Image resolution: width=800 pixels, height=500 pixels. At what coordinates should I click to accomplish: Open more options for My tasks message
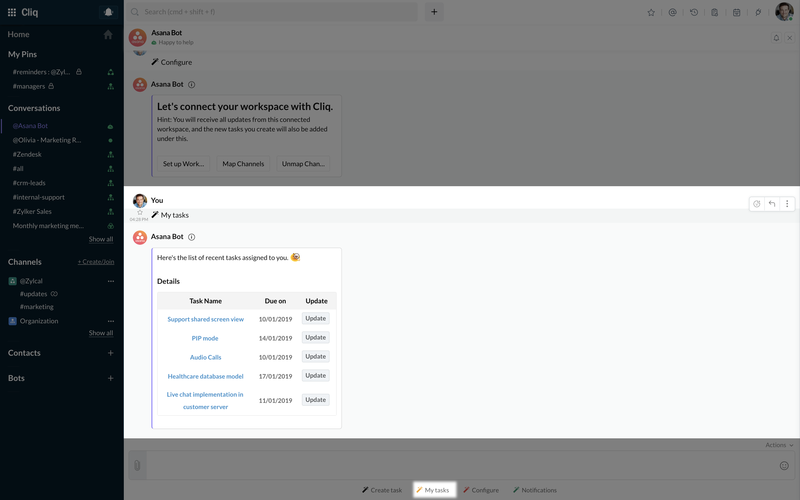point(787,204)
